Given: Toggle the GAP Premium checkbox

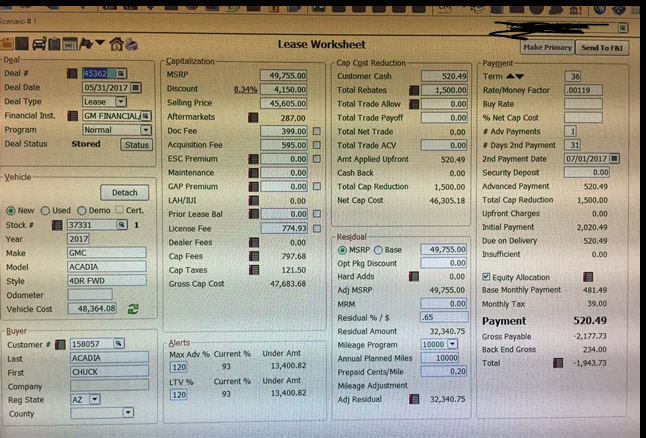Looking at the screenshot, I should tap(316, 186).
